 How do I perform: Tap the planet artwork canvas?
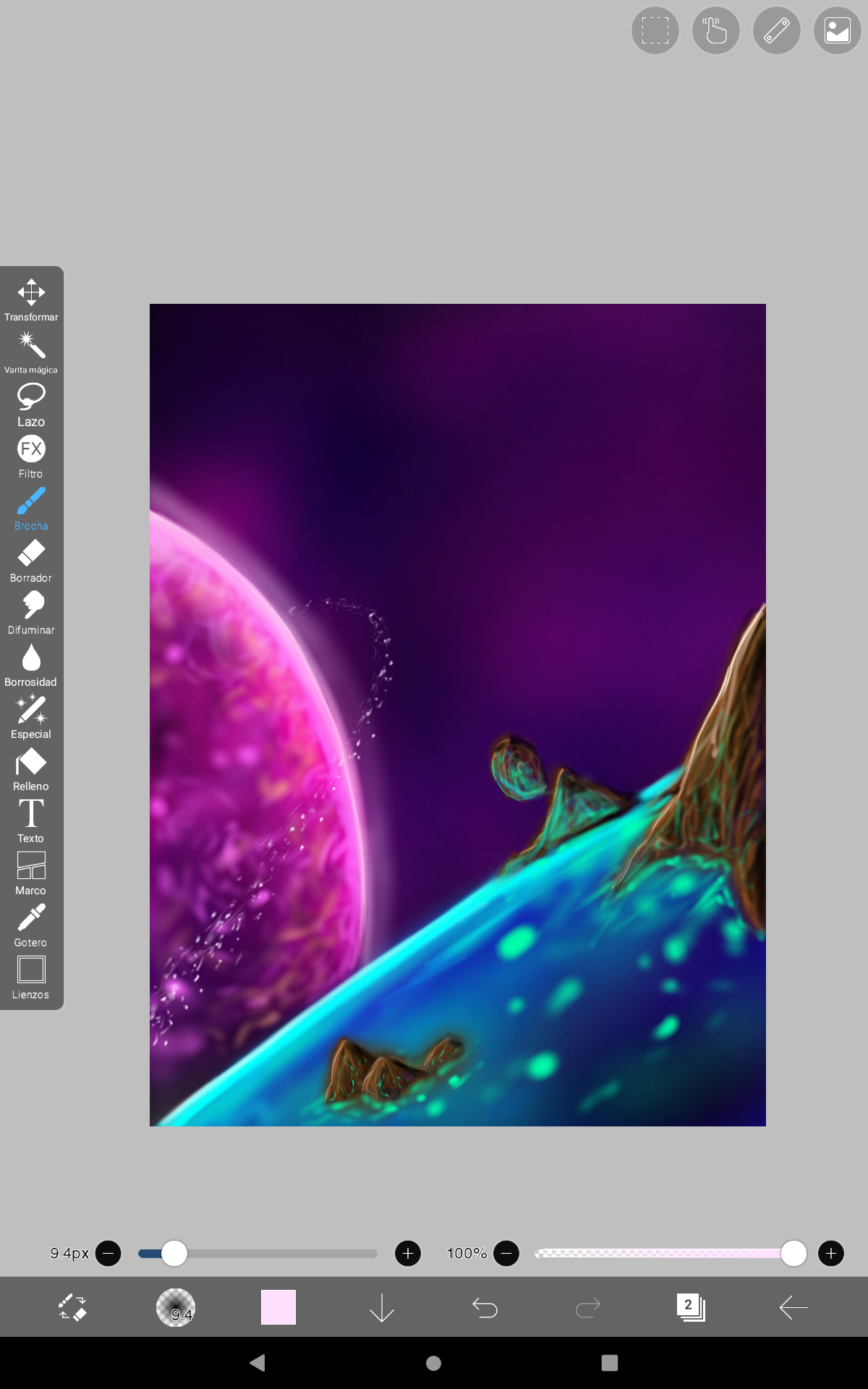pyautogui.click(x=458, y=715)
